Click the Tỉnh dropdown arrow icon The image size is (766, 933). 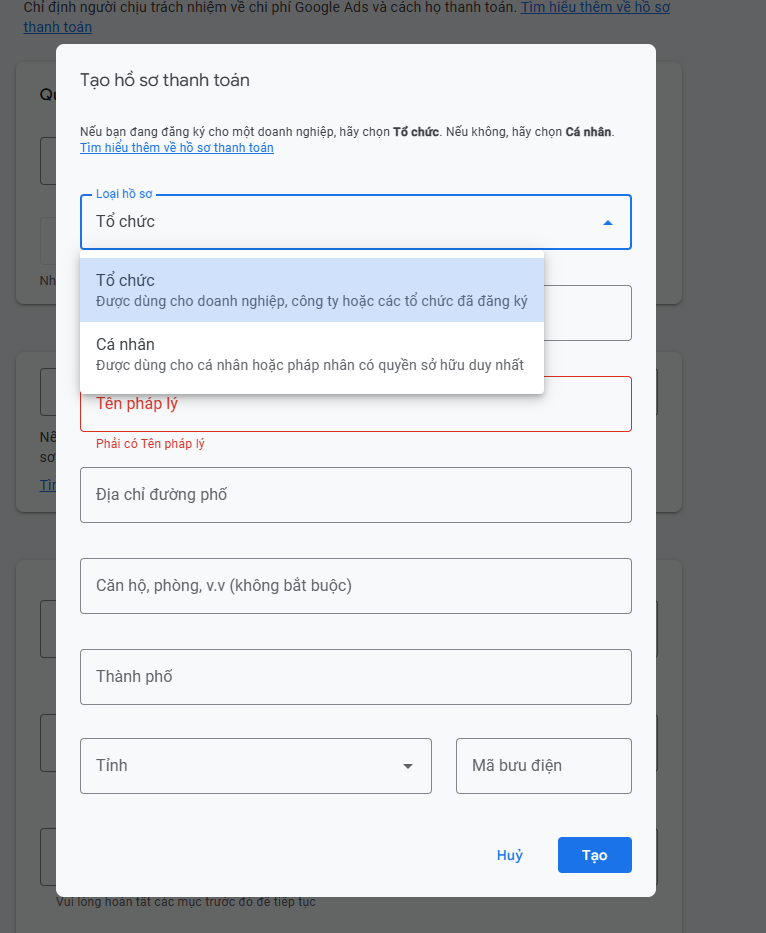(408, 766)
